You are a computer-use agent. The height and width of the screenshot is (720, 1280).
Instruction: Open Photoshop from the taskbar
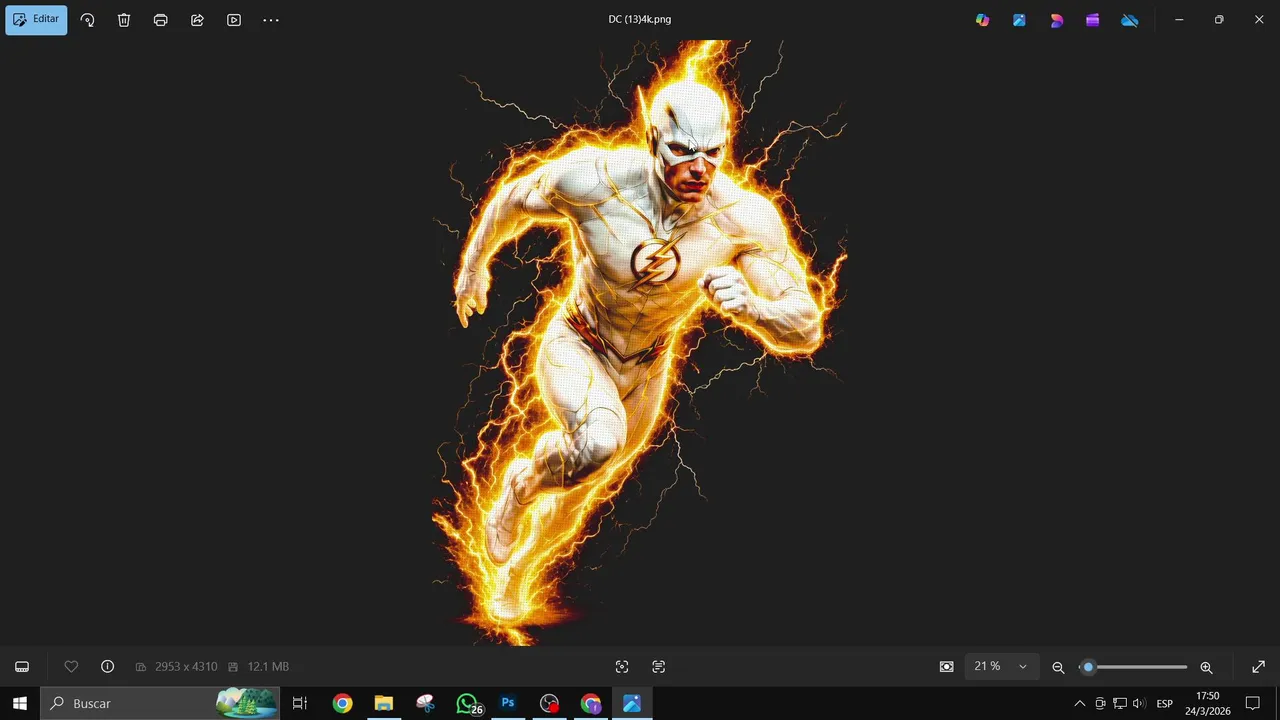(508, 704)
